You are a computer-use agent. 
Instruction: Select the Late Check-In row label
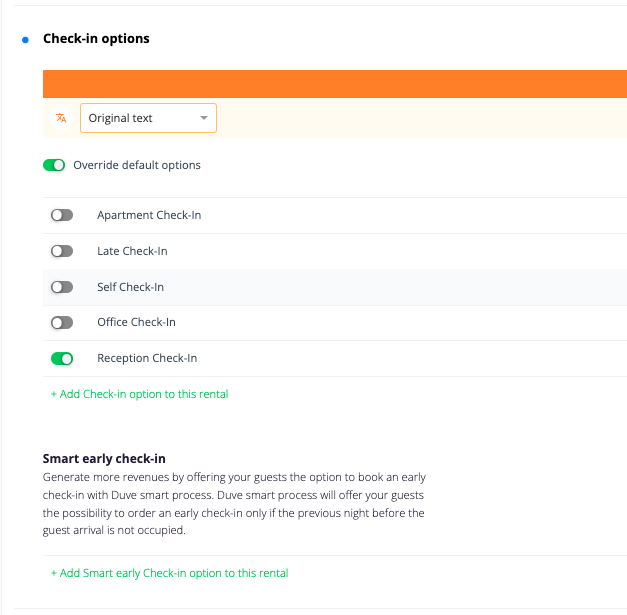[132, 251]
